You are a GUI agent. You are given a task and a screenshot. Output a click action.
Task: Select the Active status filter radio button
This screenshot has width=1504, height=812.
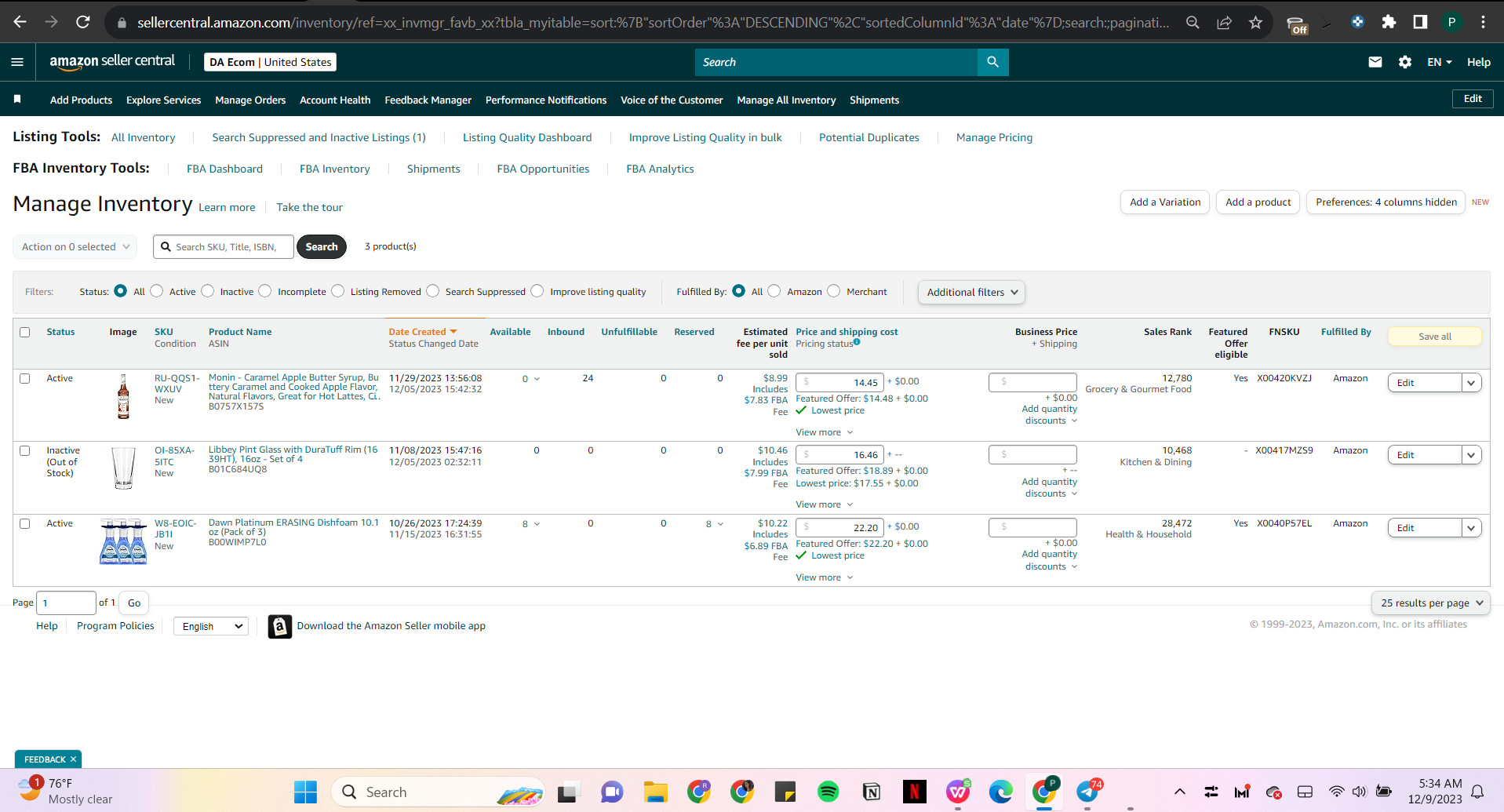(157, 291)
